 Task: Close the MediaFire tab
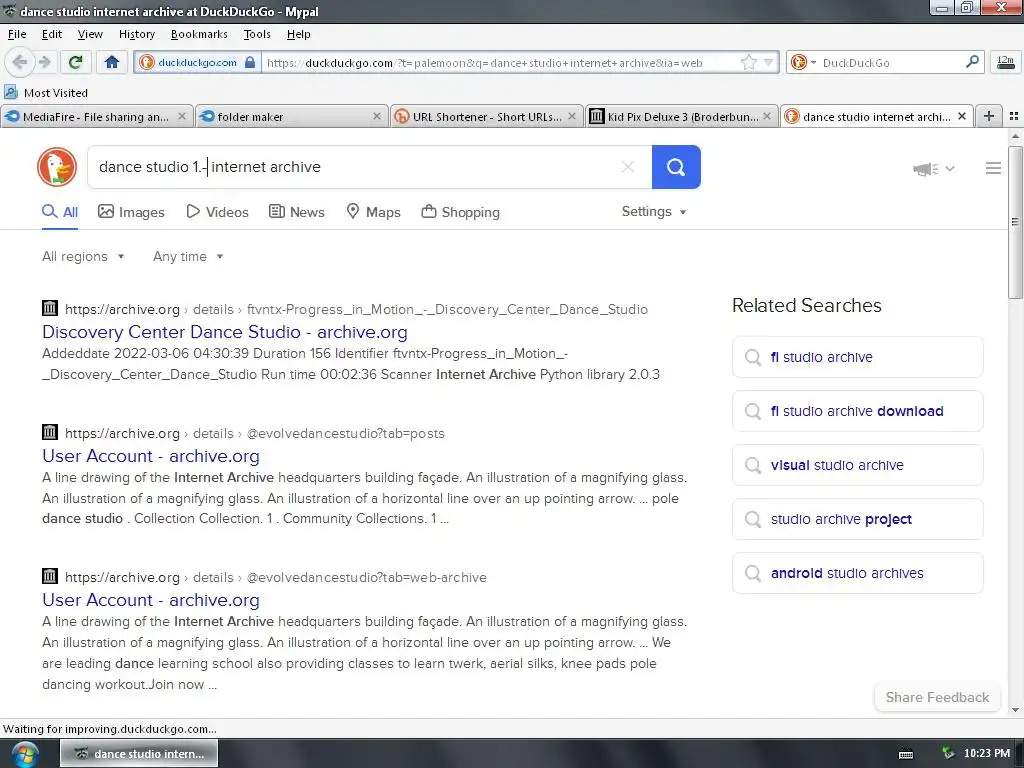182,116
